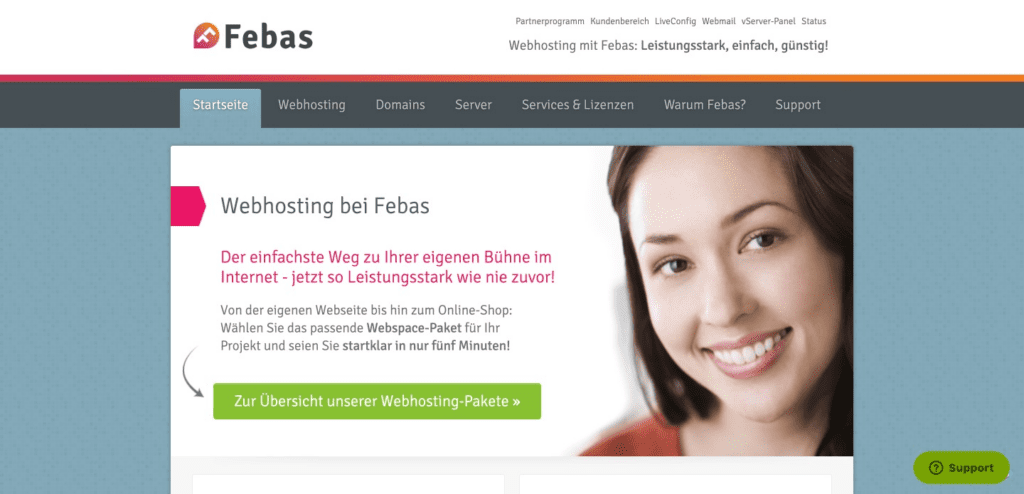Open Services & Lizenzen in the navigation

577,105
